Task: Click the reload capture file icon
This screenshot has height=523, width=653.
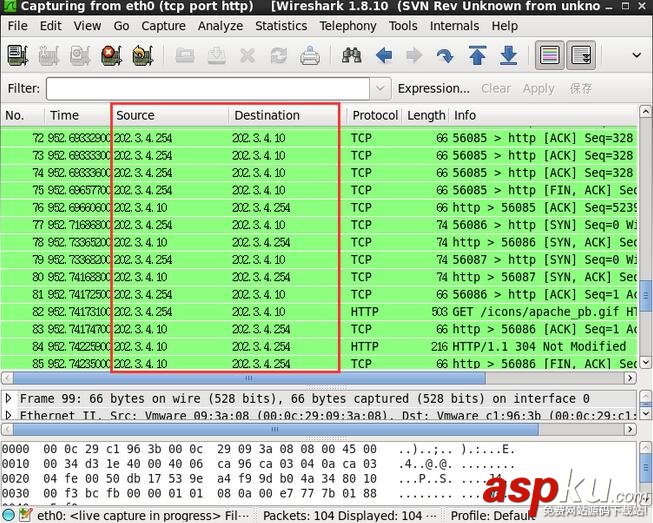Action: click(x=279, y=55)
